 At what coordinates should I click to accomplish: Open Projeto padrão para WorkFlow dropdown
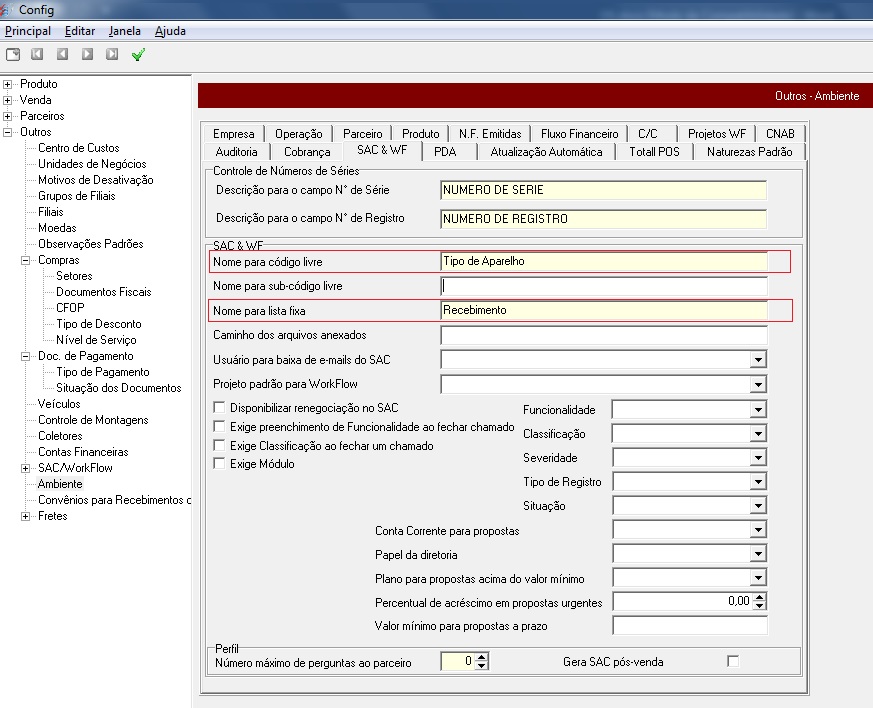pyautogui.click(x=759, y=384)
